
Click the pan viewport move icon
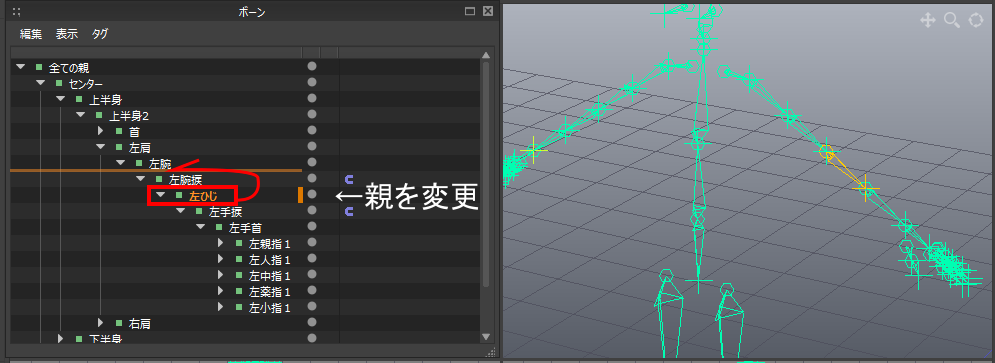tap(928, 20)
